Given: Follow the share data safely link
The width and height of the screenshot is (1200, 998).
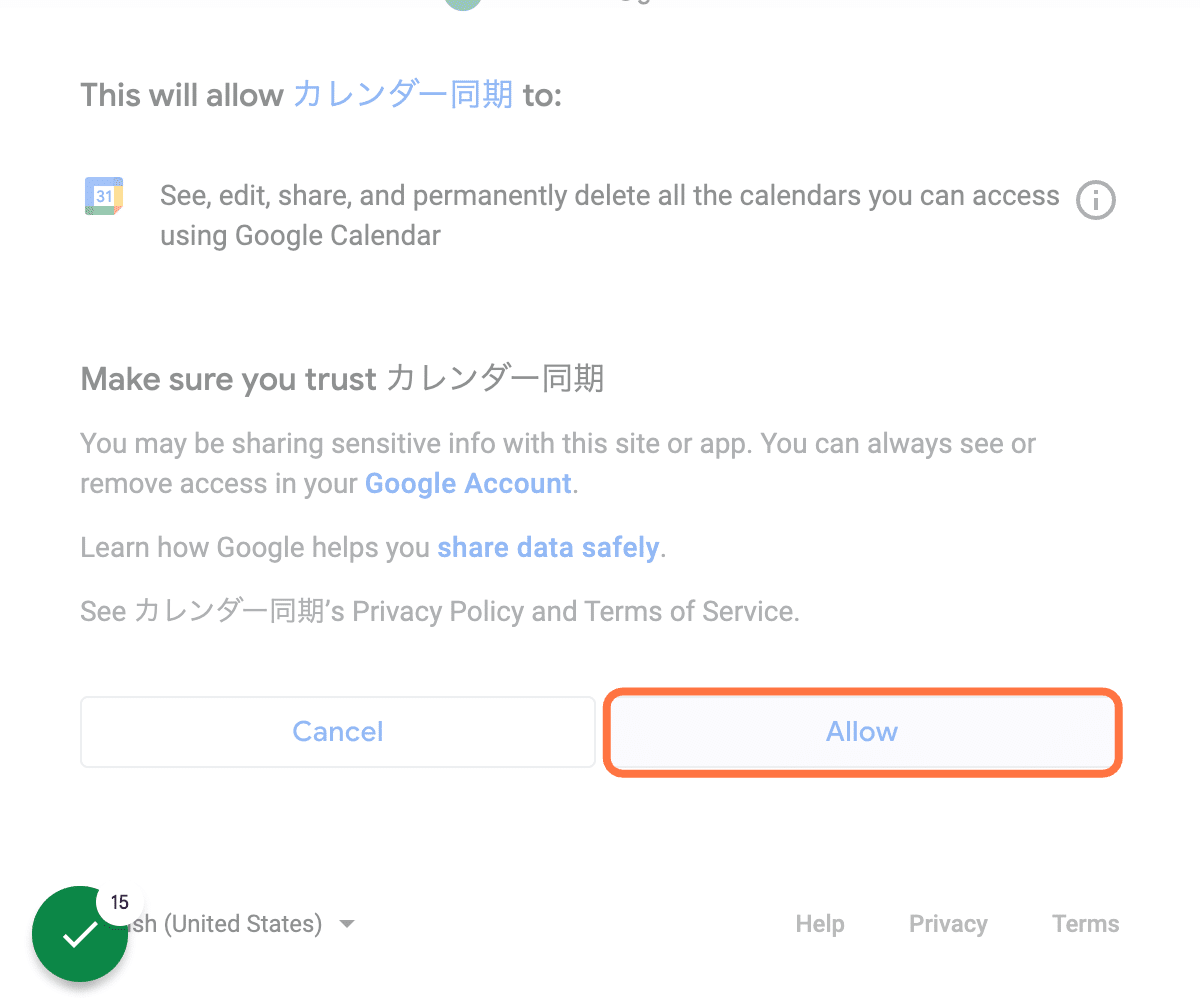Looking at the screenshot, I should (548, 548).
